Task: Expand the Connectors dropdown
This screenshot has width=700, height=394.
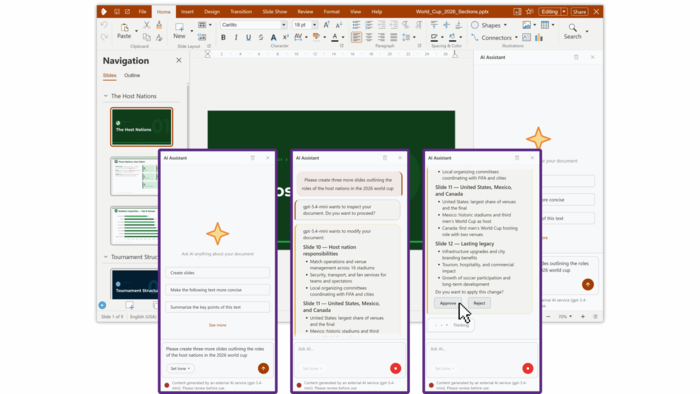Action: 516,37
